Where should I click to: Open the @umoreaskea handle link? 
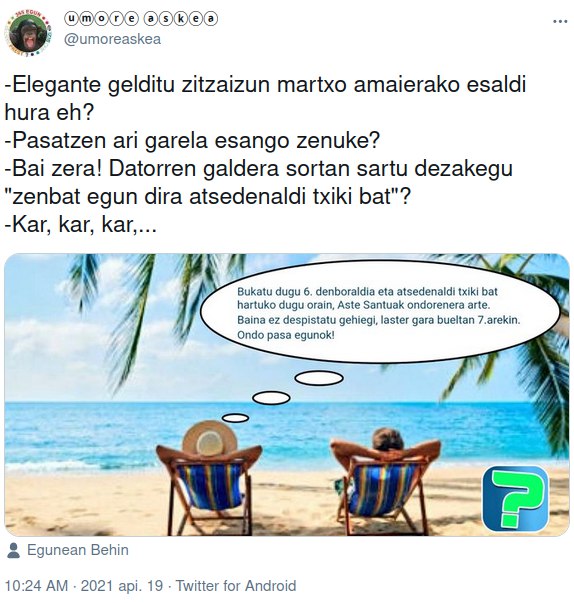[x=112, y=39]
